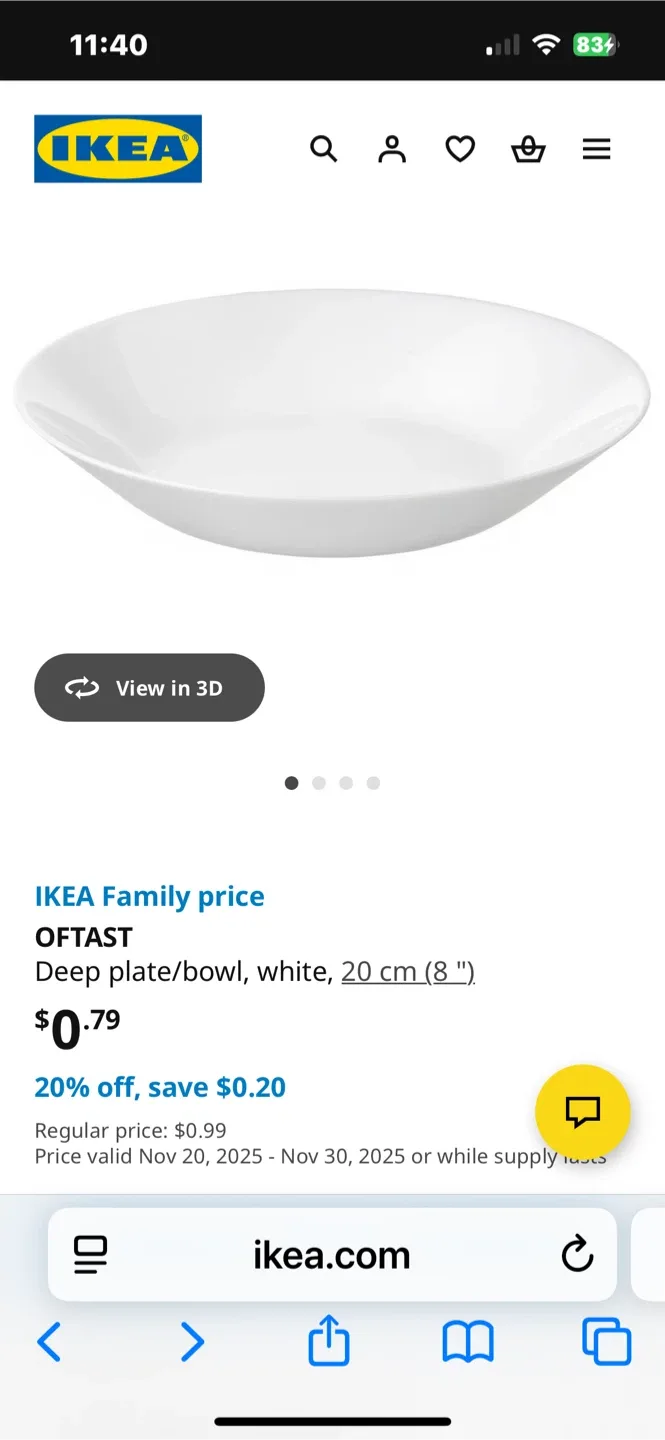Select the second carousel dot
665x1440 pixels.
pyautogui.click(x=319, y=783)
